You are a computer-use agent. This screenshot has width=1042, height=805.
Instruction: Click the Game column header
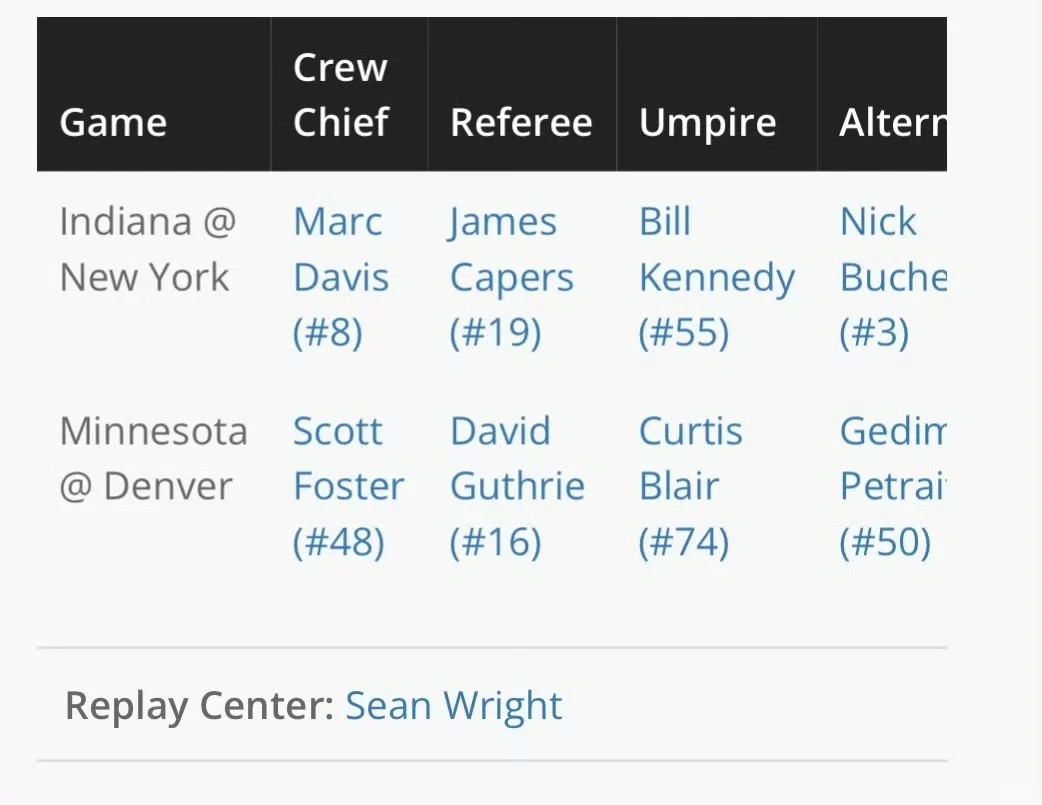click(x=113, y=123)
